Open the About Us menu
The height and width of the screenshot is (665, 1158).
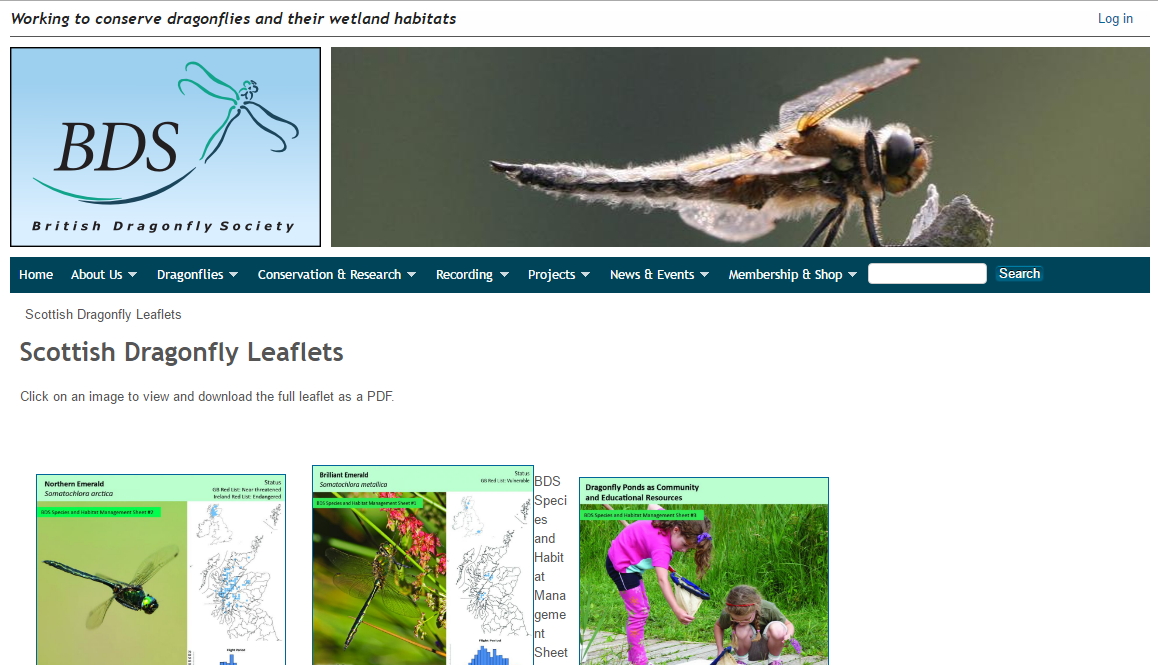pyautogui.click(x=97, y=274)
